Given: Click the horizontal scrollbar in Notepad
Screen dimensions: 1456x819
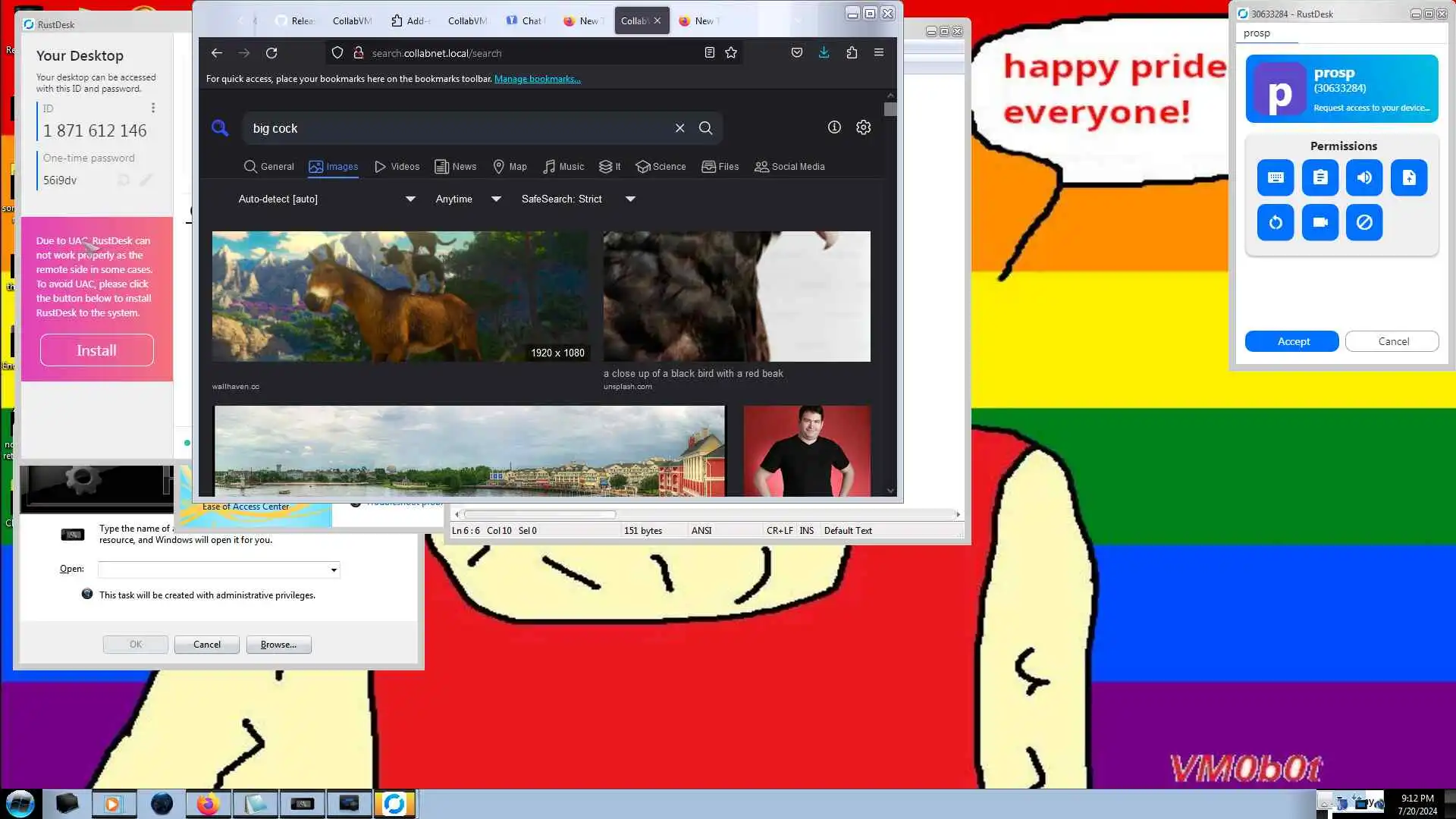Looking at the screenshot, I should [x=539, y=514].
